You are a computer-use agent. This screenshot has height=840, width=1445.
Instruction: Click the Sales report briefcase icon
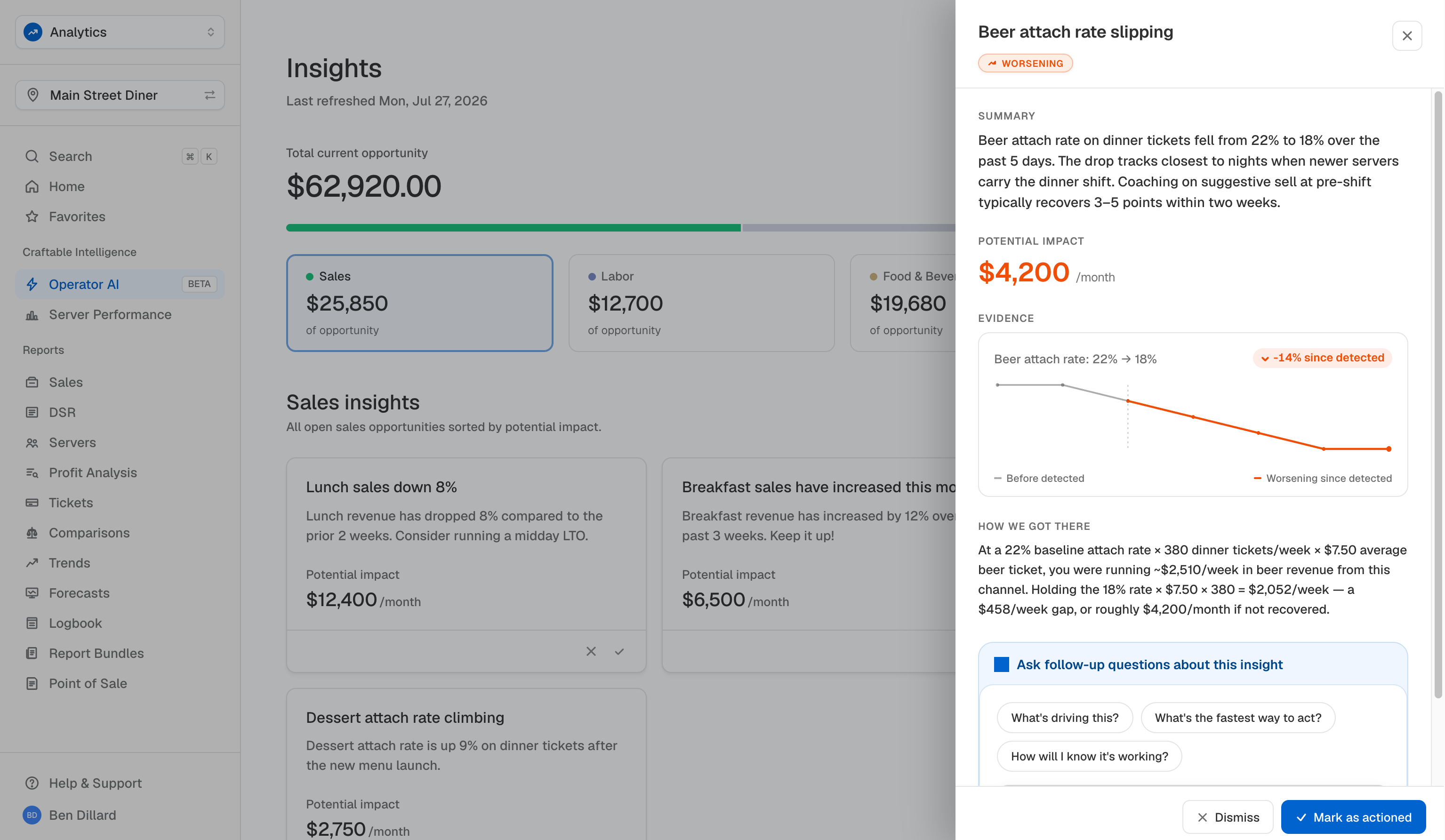32,383
